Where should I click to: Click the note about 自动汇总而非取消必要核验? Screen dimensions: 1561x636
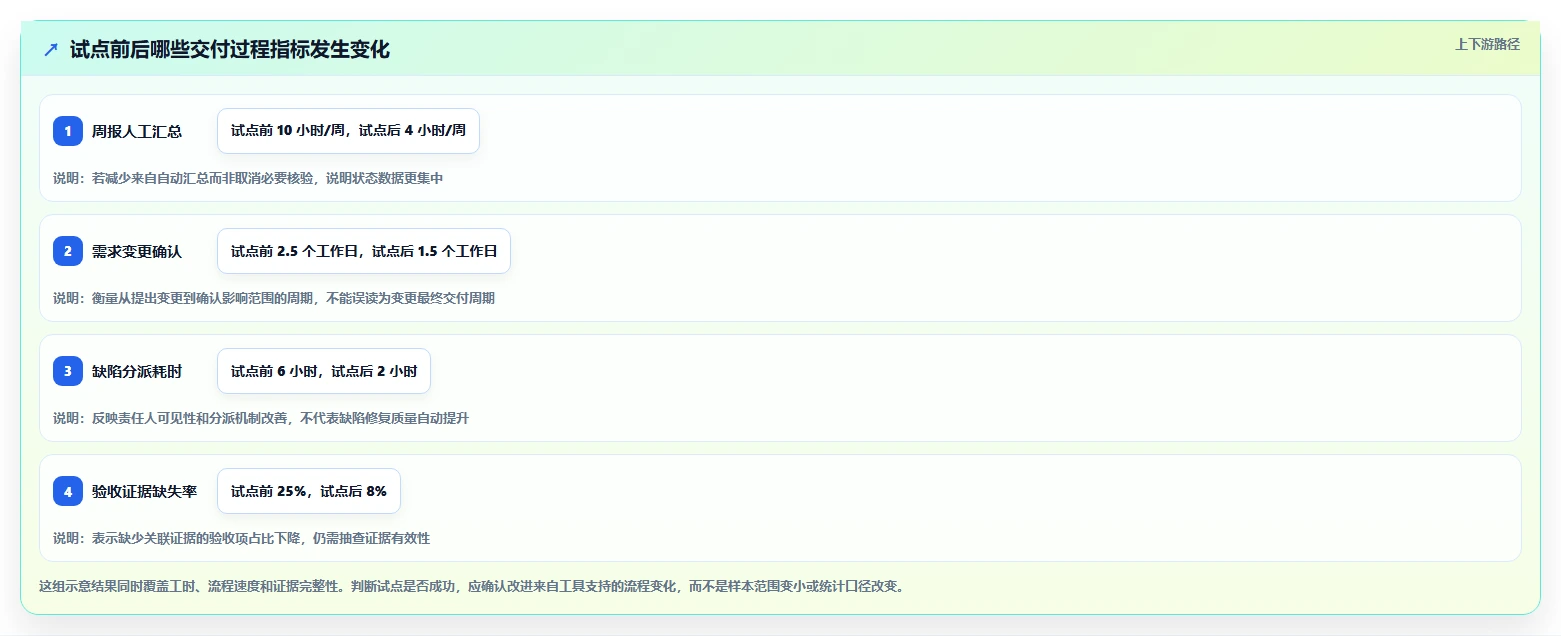click(248, 178)
